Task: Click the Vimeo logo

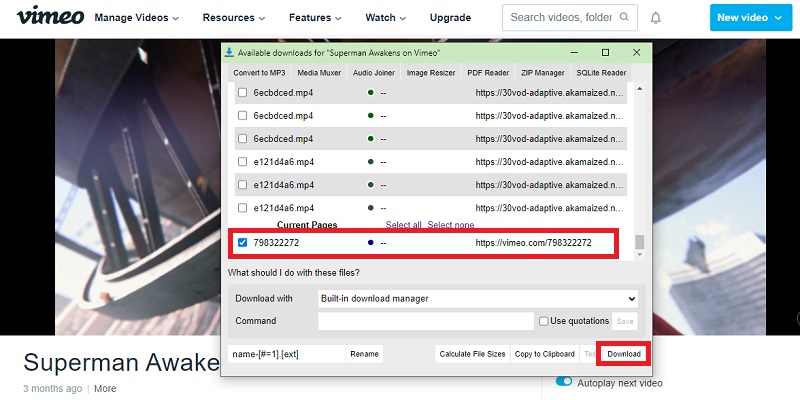Action: [50, 16]
